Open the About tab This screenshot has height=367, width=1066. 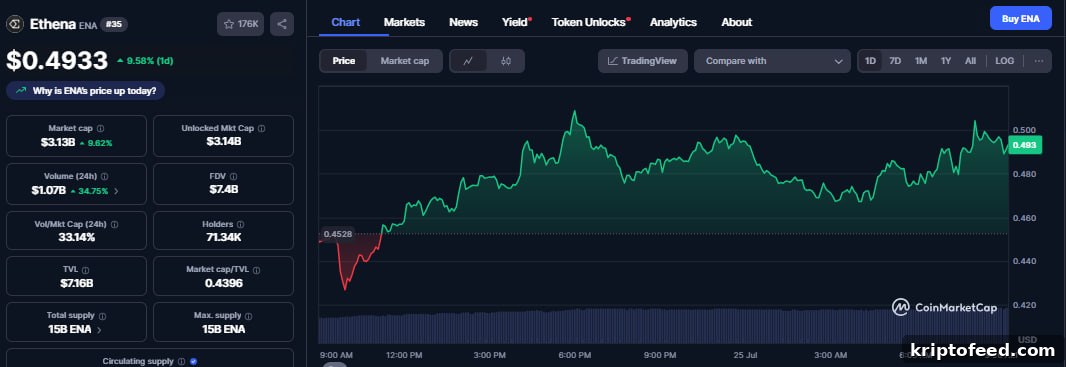point(737,22)
